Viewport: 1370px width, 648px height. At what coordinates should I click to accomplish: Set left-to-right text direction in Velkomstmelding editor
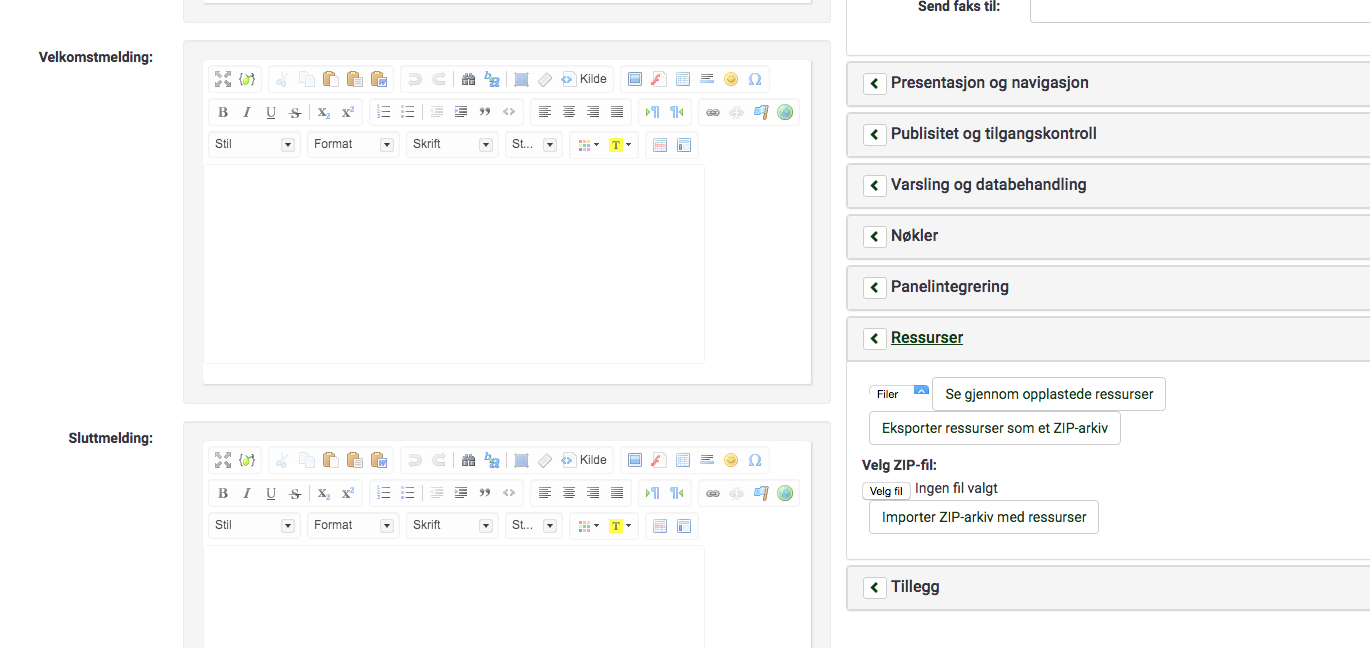click(x=653, y=112)
